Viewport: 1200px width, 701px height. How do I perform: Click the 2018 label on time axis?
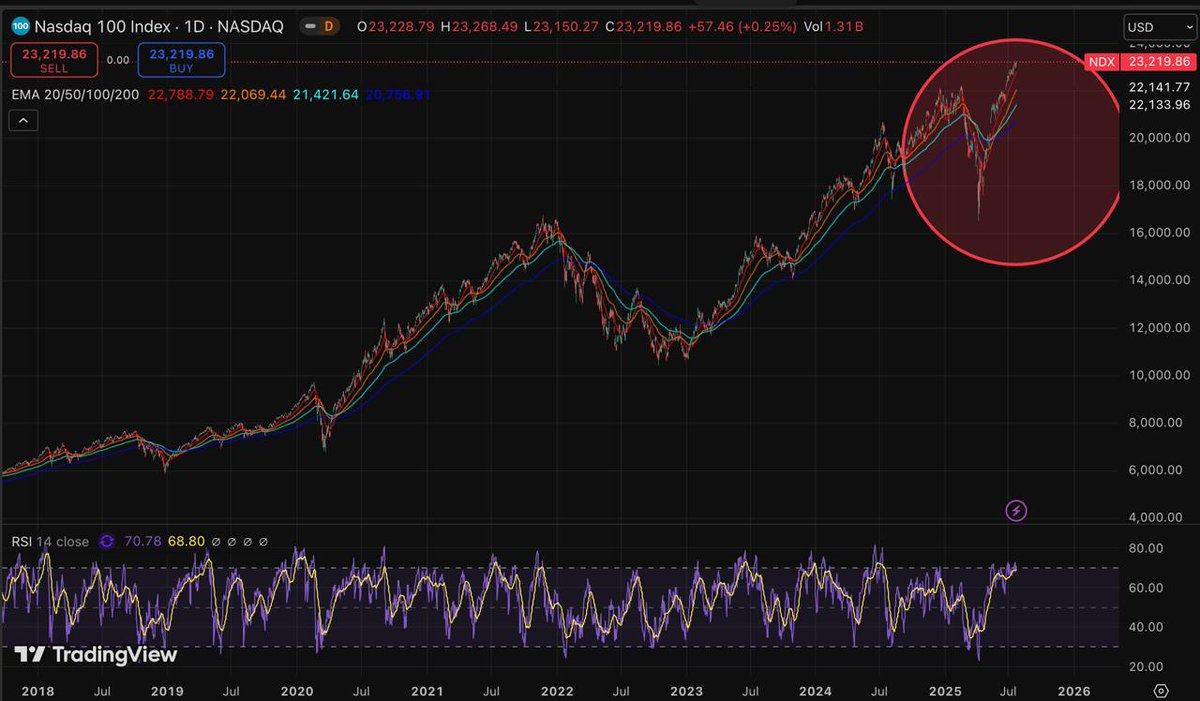tap(38, 691)
